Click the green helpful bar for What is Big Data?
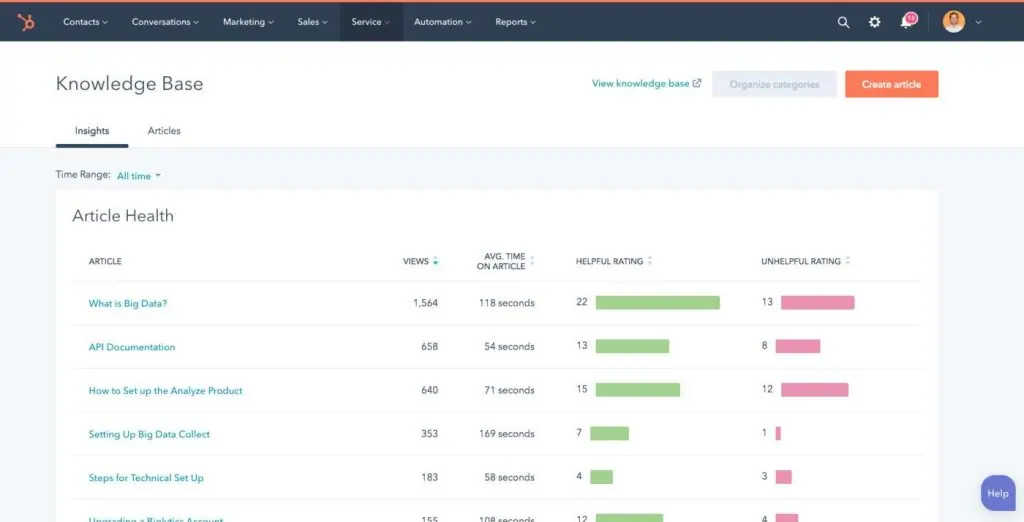 pos(658,302)
